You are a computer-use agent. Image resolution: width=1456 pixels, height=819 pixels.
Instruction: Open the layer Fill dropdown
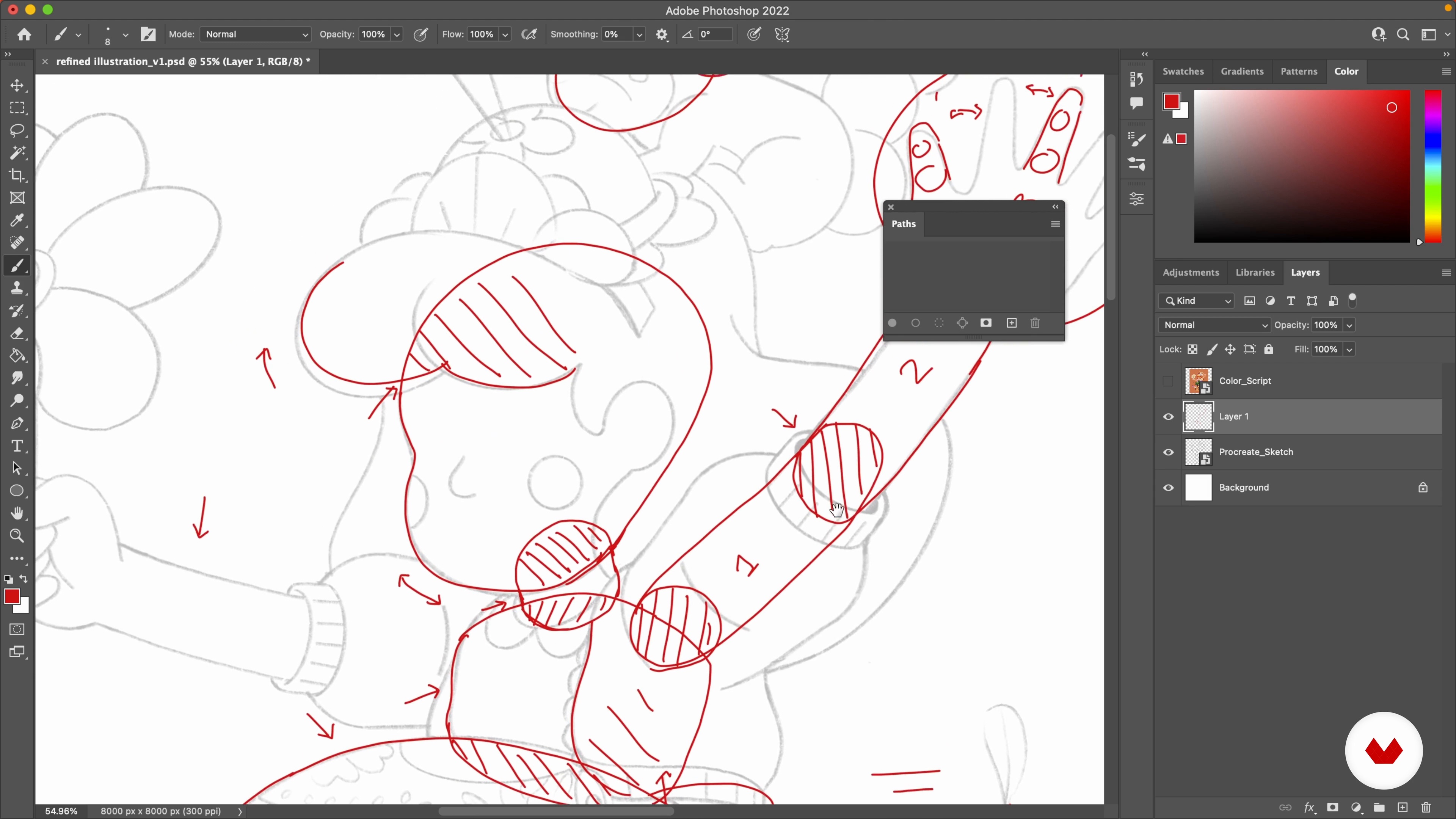(1350, 350)
